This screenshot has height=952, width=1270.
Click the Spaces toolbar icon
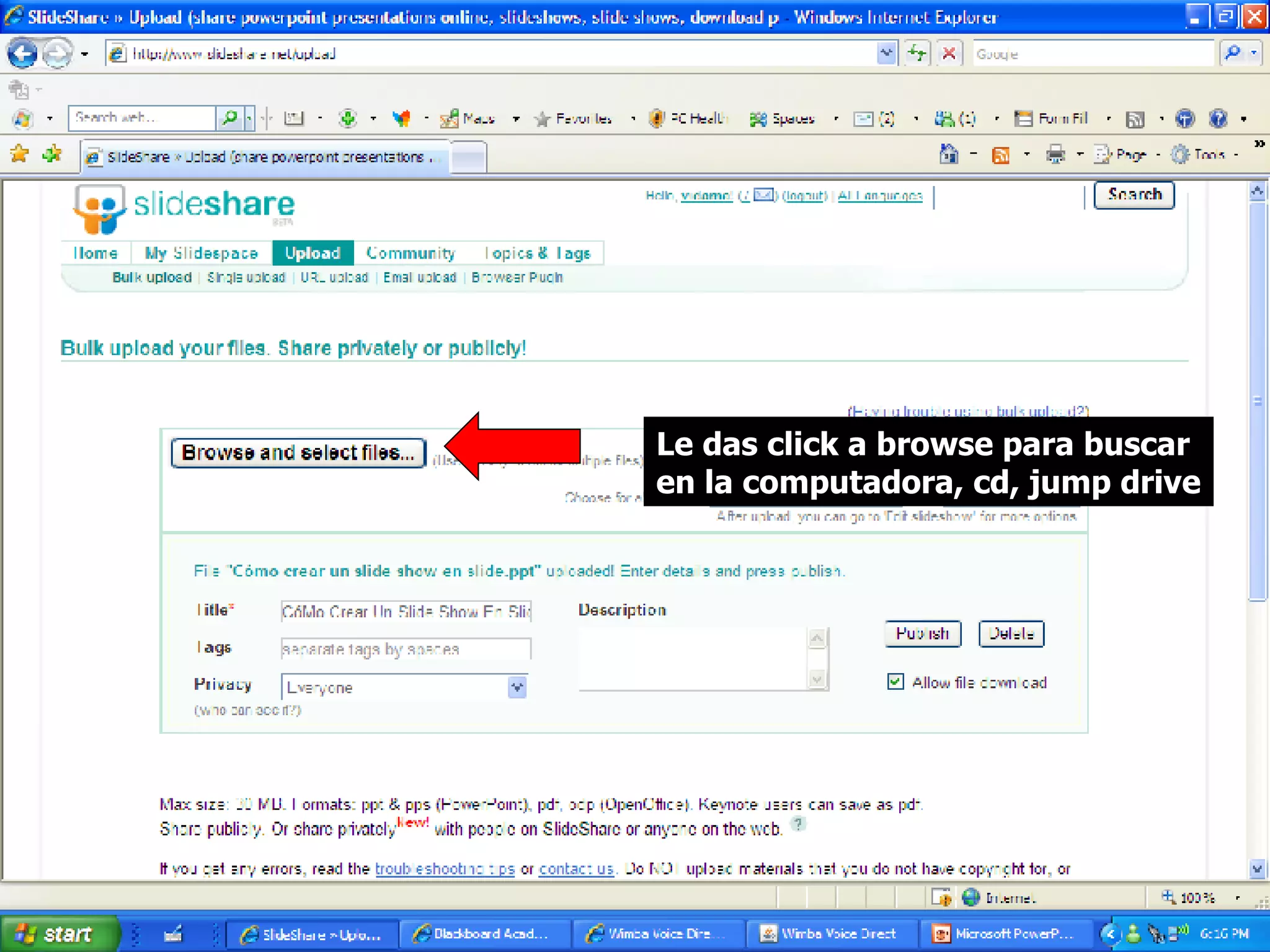click(758, 118)
